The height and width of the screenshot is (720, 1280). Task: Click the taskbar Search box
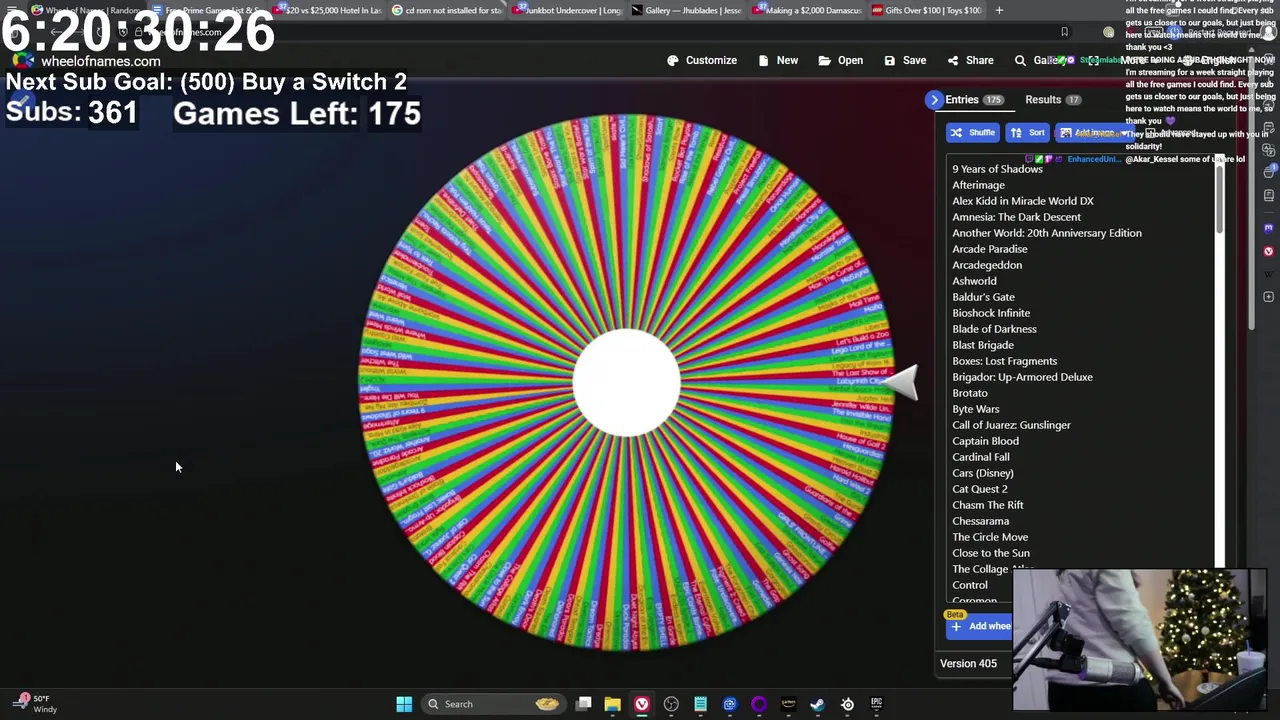click(x=492, y=704)
